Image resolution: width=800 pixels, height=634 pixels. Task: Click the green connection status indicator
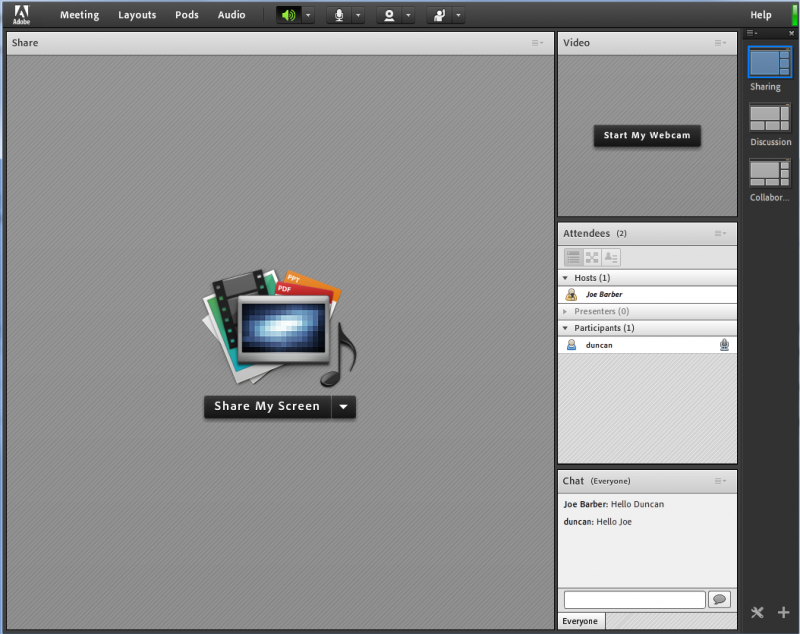[794, 15]
